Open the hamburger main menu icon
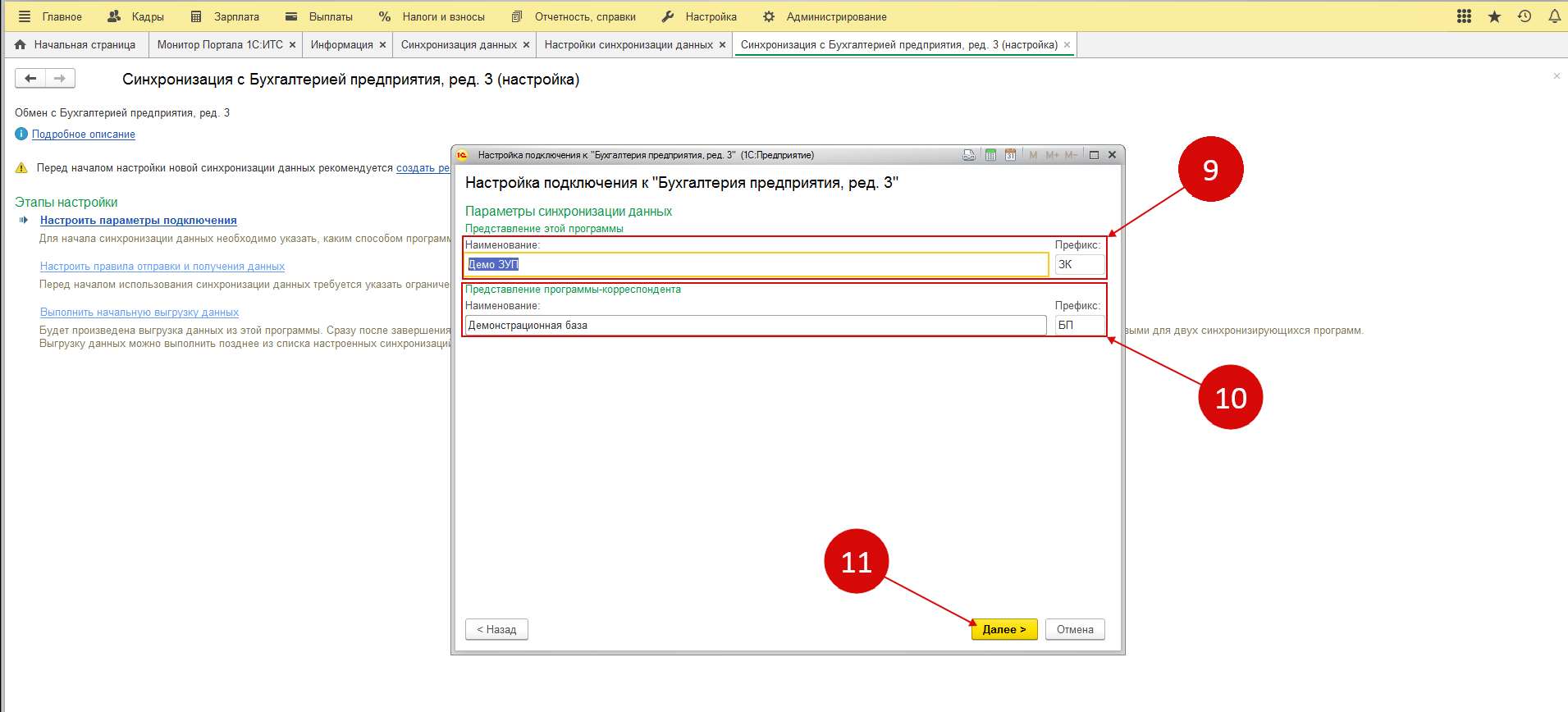This screenshot has height=712, width=1568. (x=25, y=16)
